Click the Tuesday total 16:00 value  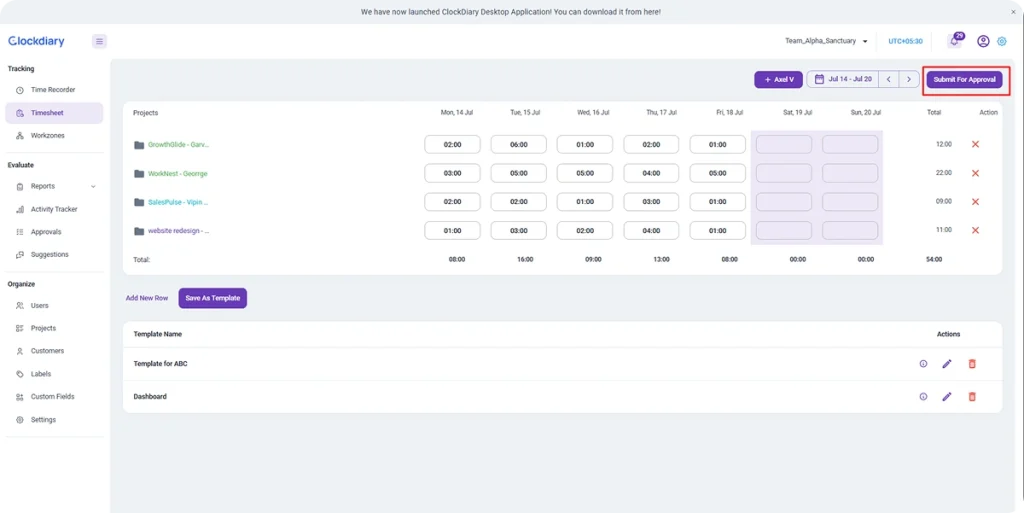click(x=525, y=259)
